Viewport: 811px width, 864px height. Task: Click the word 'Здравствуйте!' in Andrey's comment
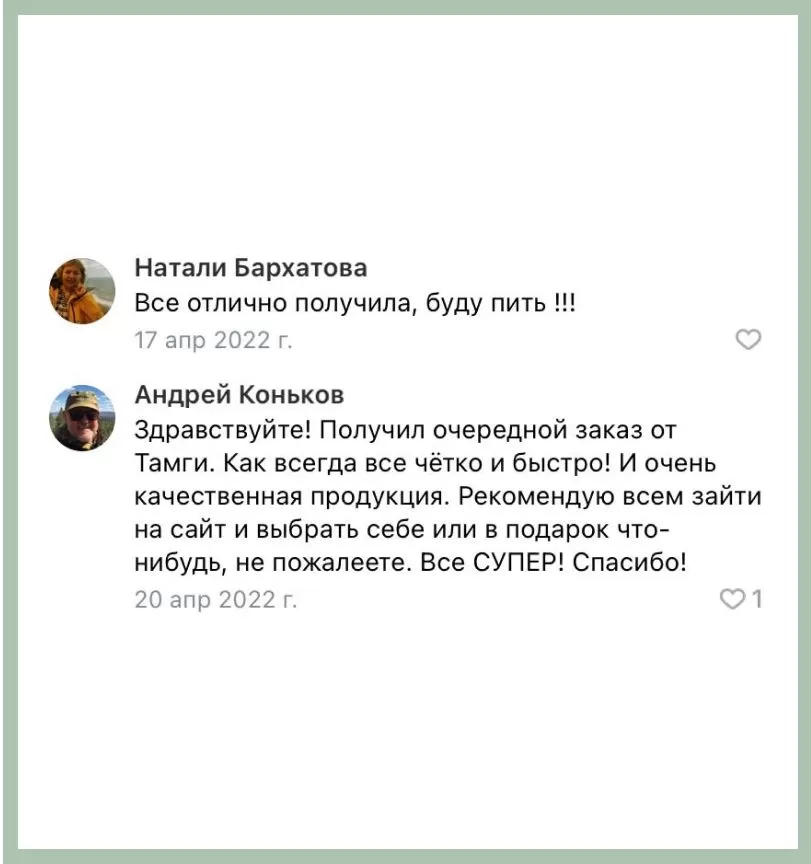pos(223,430)
